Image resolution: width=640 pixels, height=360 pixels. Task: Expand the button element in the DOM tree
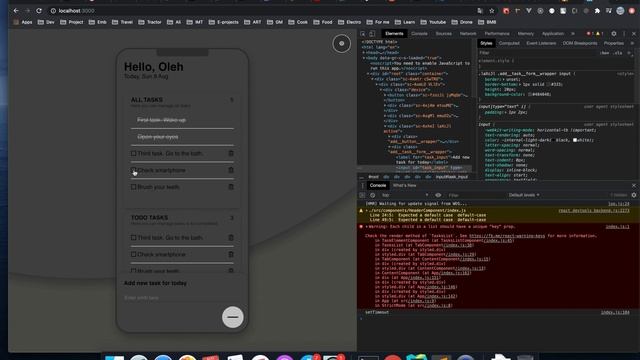click(385, 95)
